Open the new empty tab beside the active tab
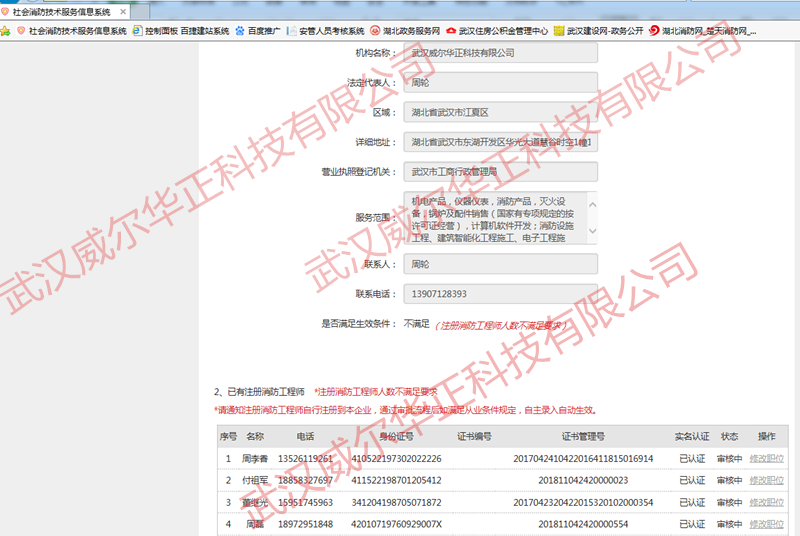This screenshot has height=536, width=800. (140, 11)
